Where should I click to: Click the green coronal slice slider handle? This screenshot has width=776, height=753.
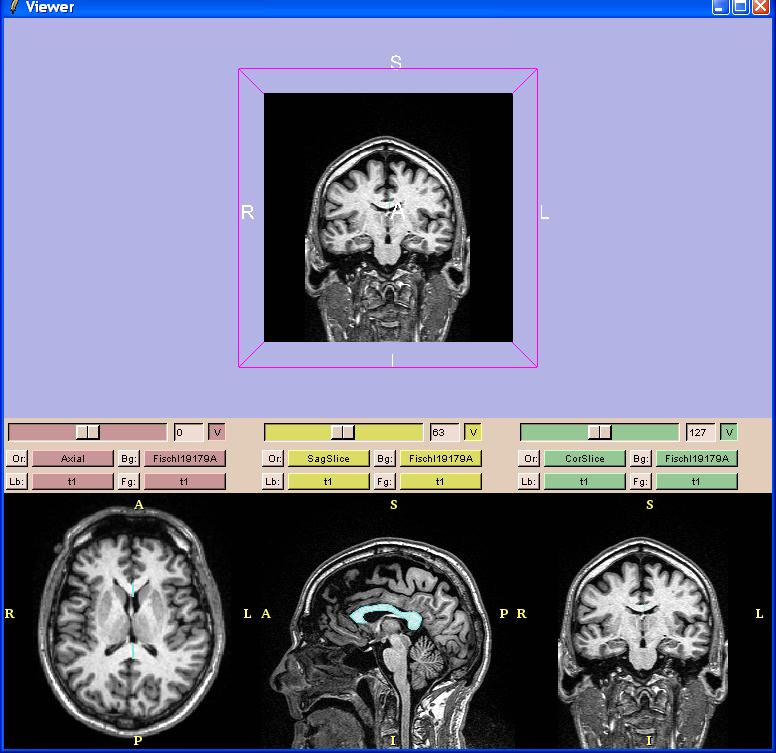pos(600,432)
